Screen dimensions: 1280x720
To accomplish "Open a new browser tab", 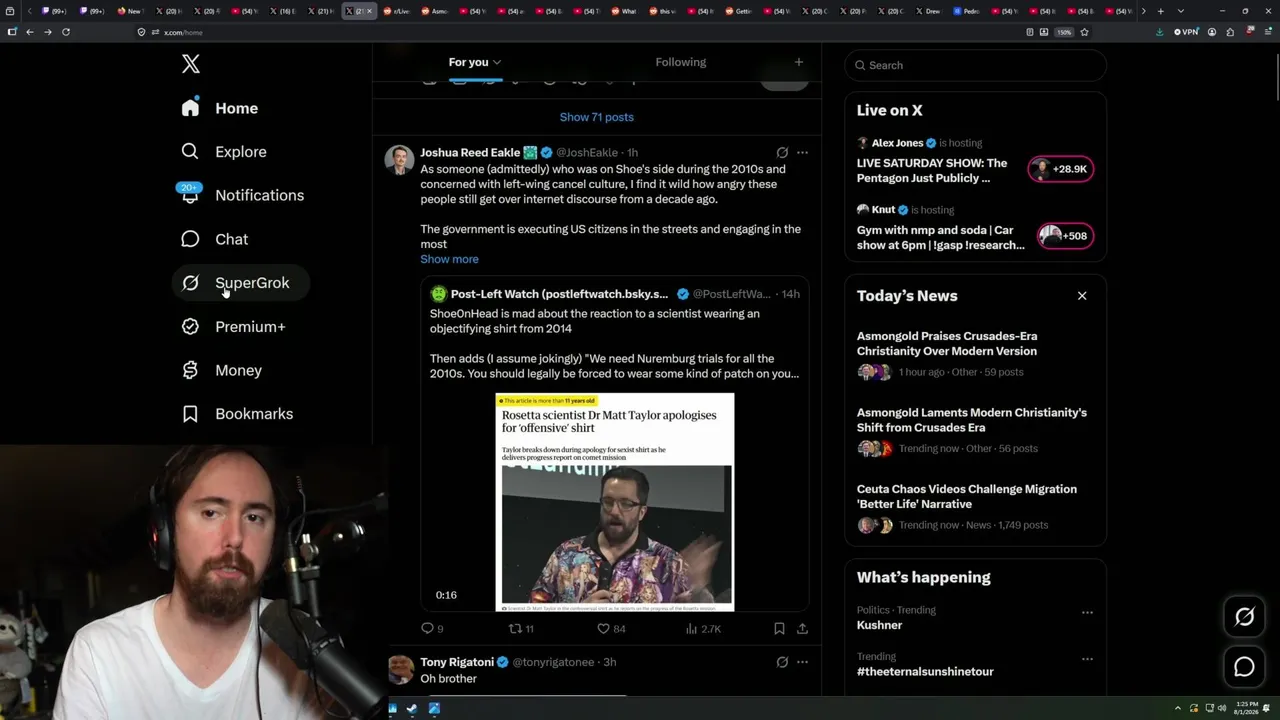I will pyautogui.click(x=1160, y=11).
